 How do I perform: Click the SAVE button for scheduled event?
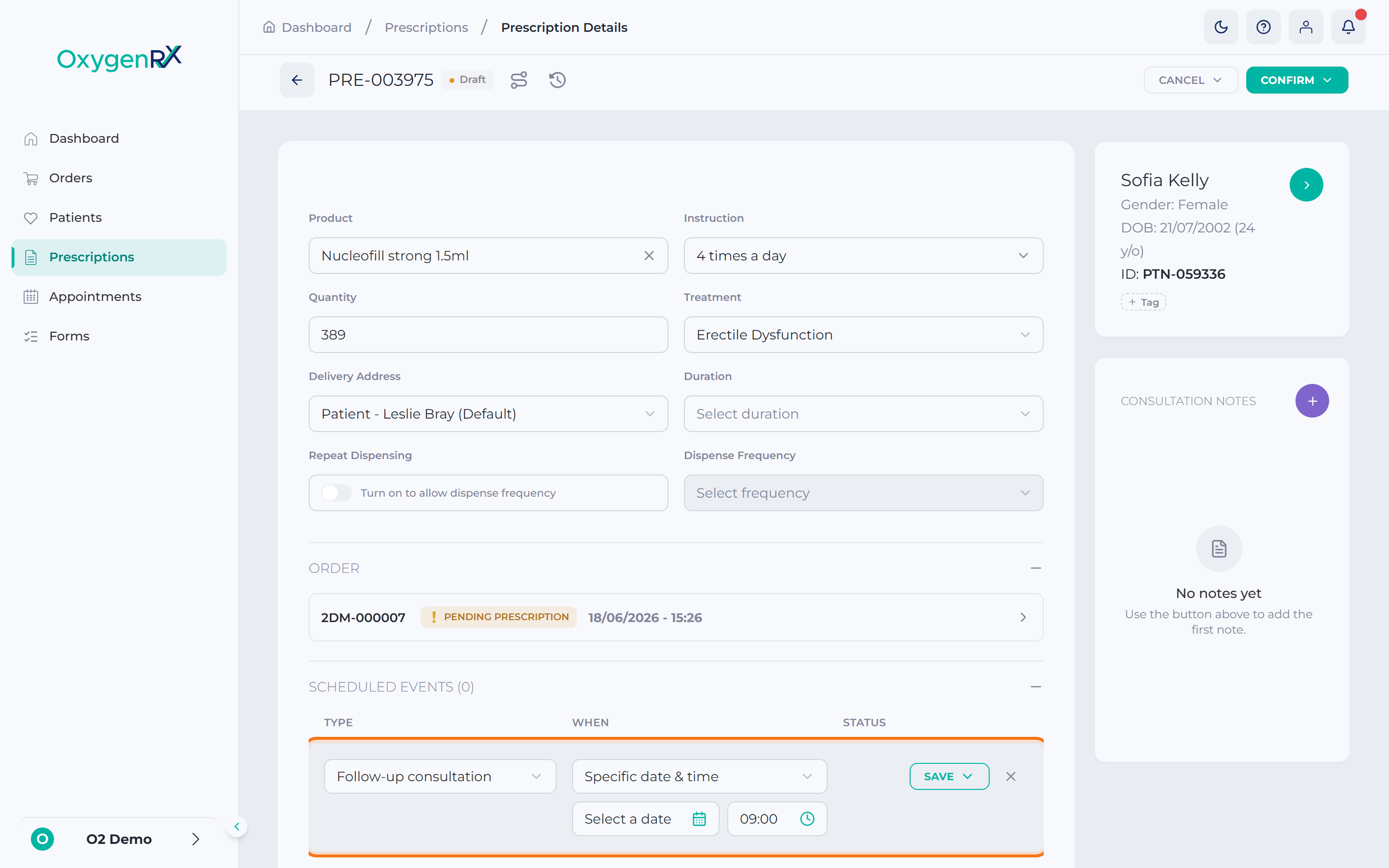point(949,776)
